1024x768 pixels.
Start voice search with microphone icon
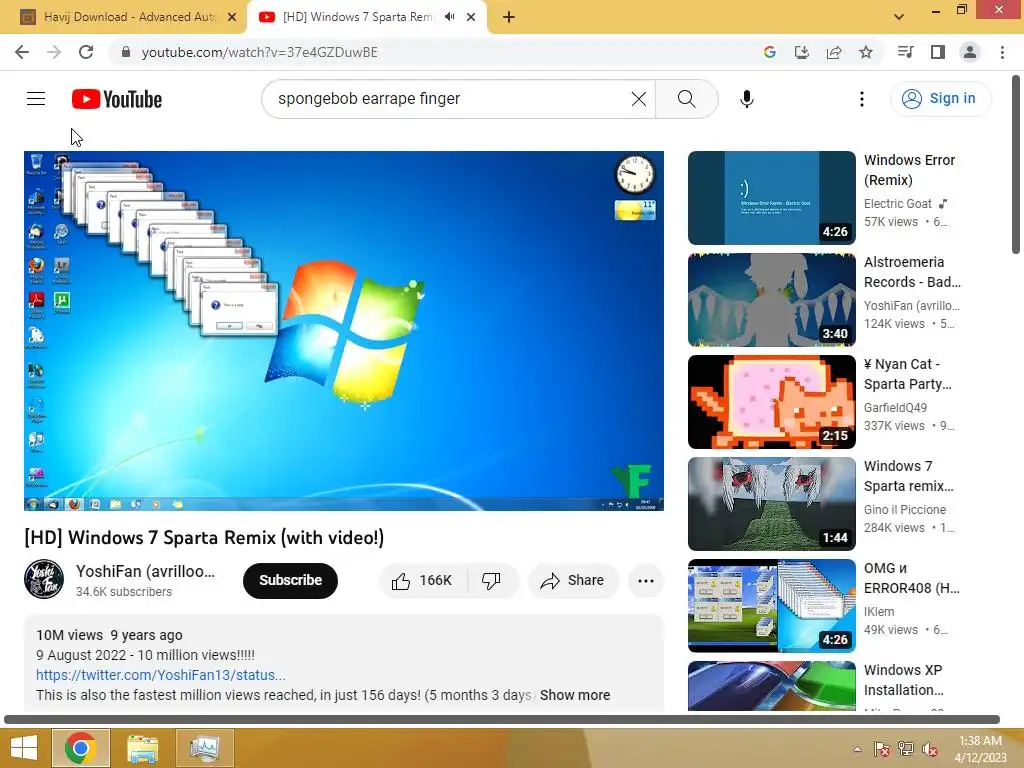pyautogui.click(x=746, y=99)
